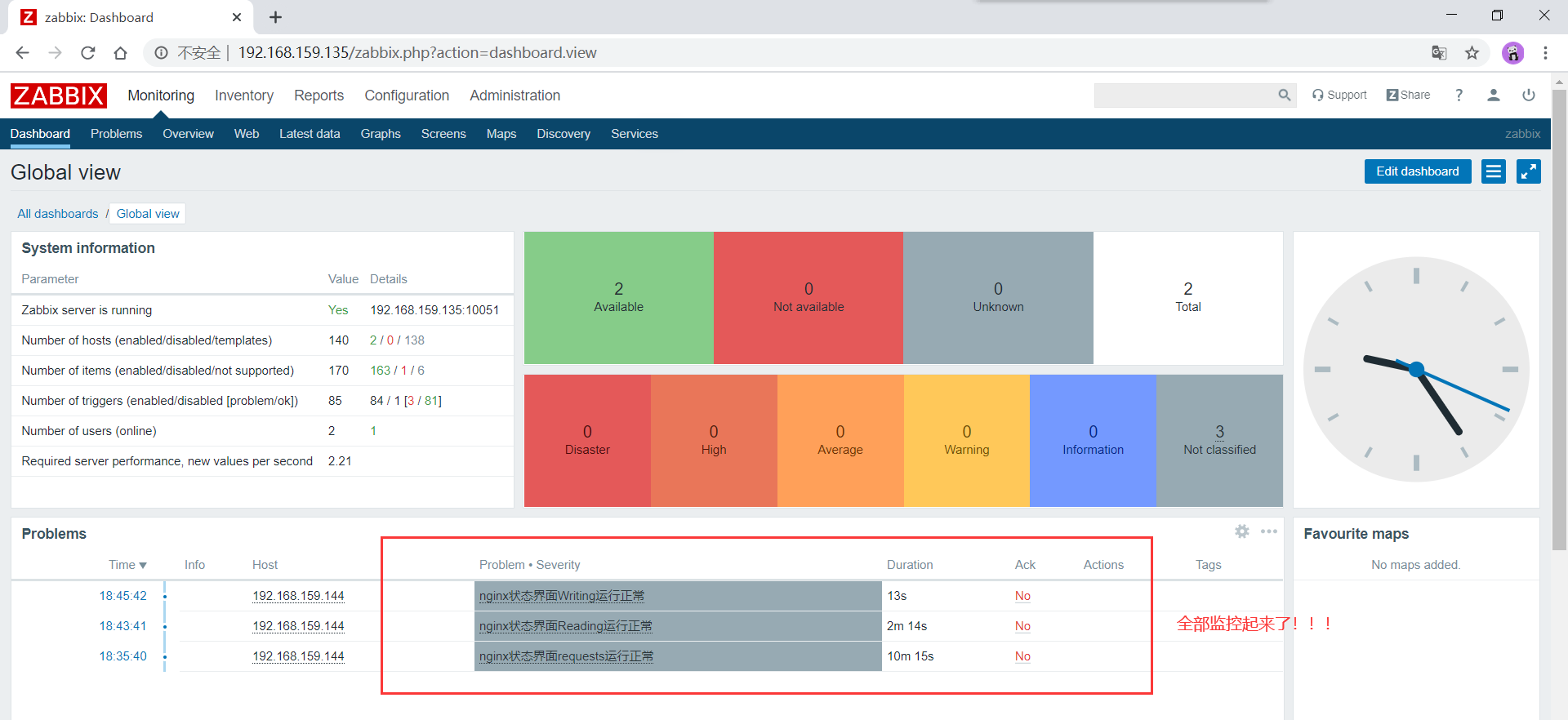Image resolution: width=1568 pixels, height=720 pixels.
Task: Close the zabbix: Dashboard tab
Action: [237, 17]
